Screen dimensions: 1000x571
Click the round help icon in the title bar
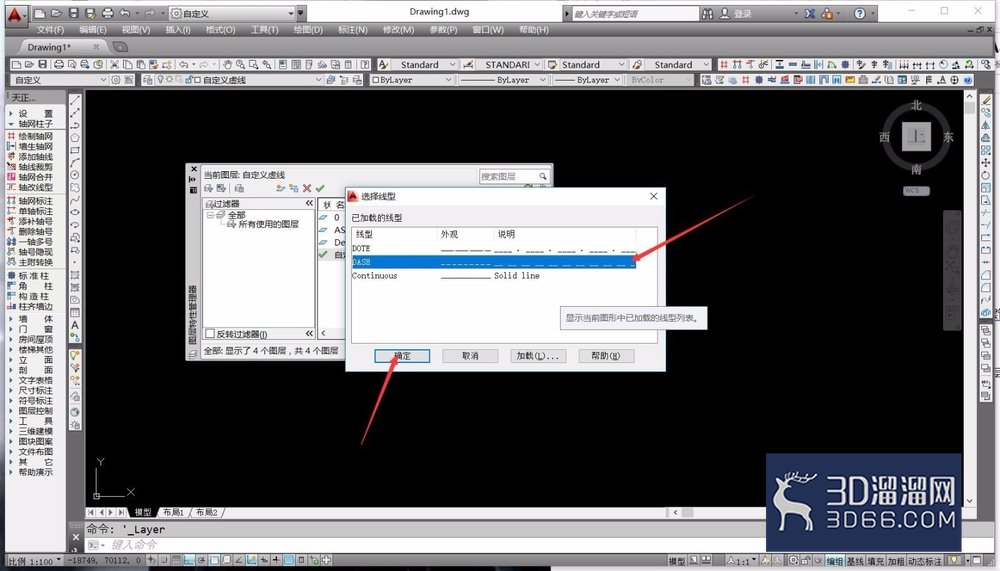[x=859, y=13]
